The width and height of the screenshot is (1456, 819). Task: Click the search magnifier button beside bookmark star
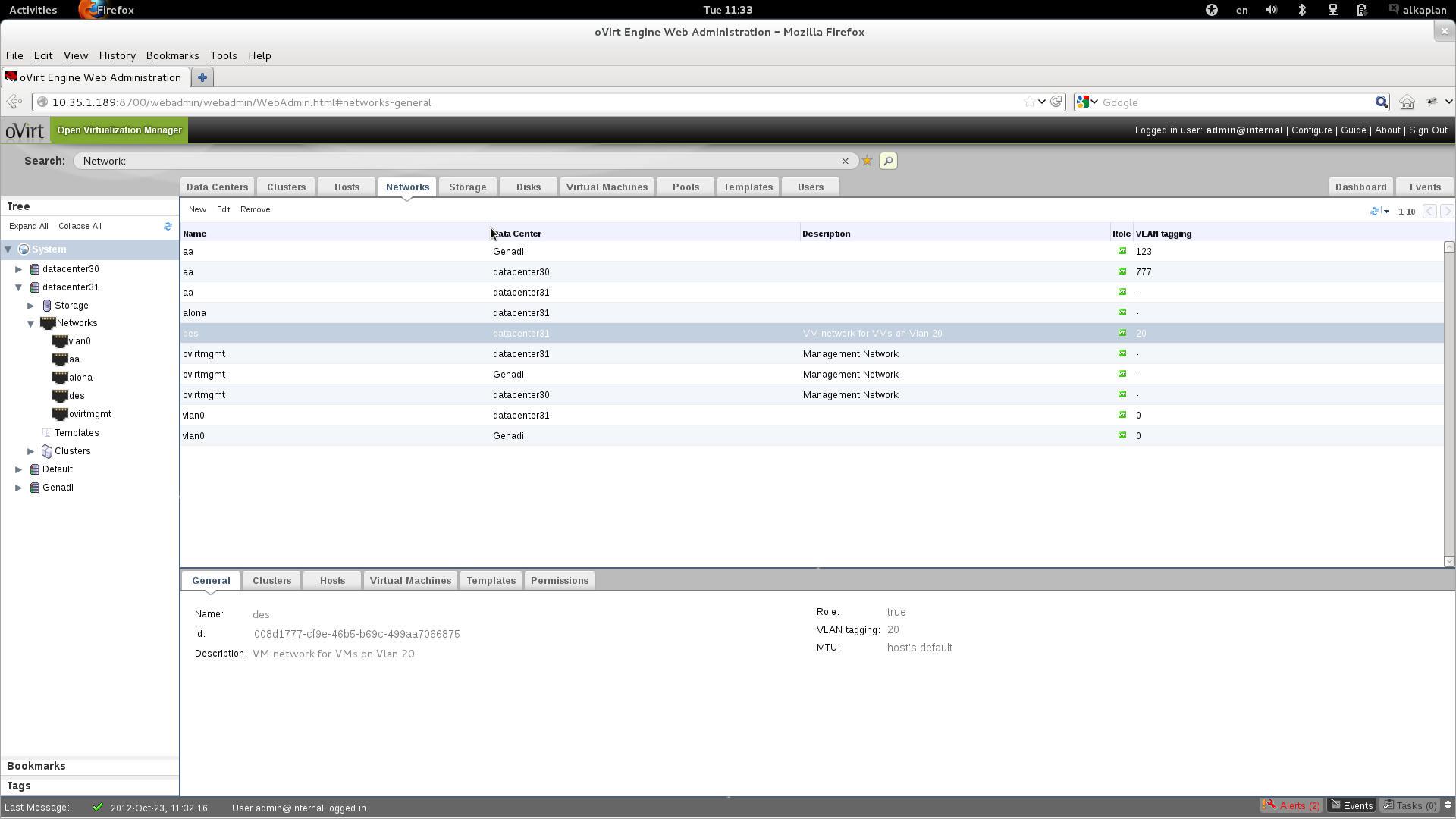point(888,161)
